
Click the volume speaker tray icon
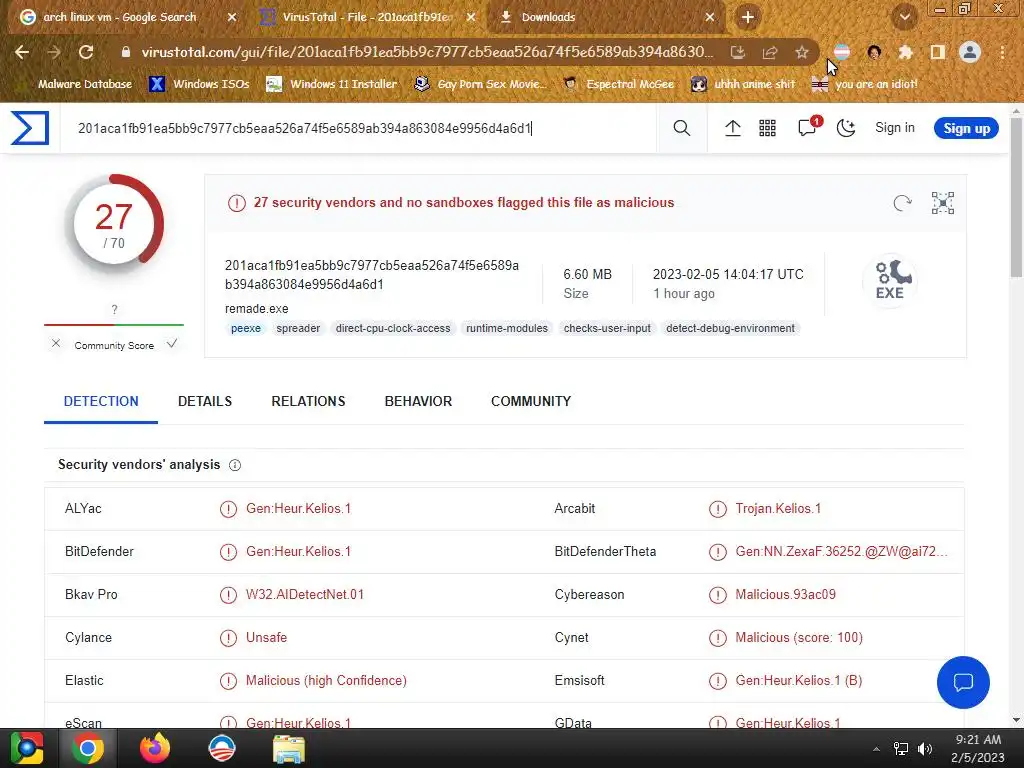(925, 749)
